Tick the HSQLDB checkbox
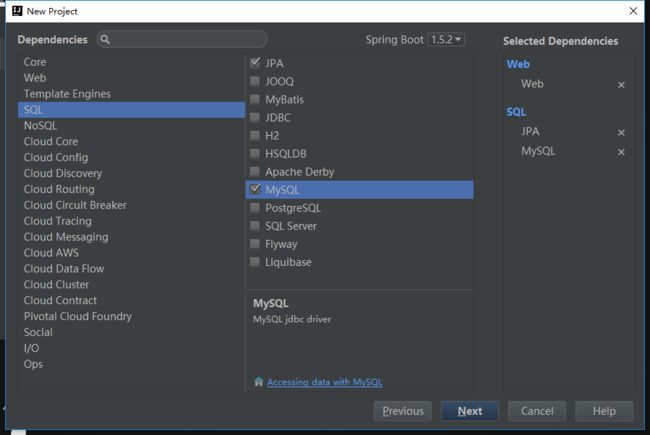Viewport: 650px width, 435px height. tap(255, 153)
